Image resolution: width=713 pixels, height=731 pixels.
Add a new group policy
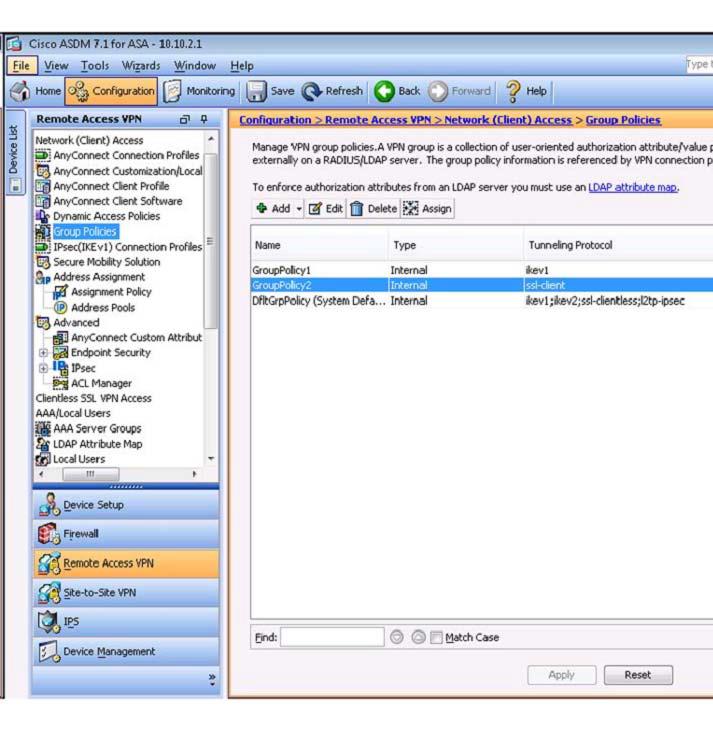(x=274, y=208)
